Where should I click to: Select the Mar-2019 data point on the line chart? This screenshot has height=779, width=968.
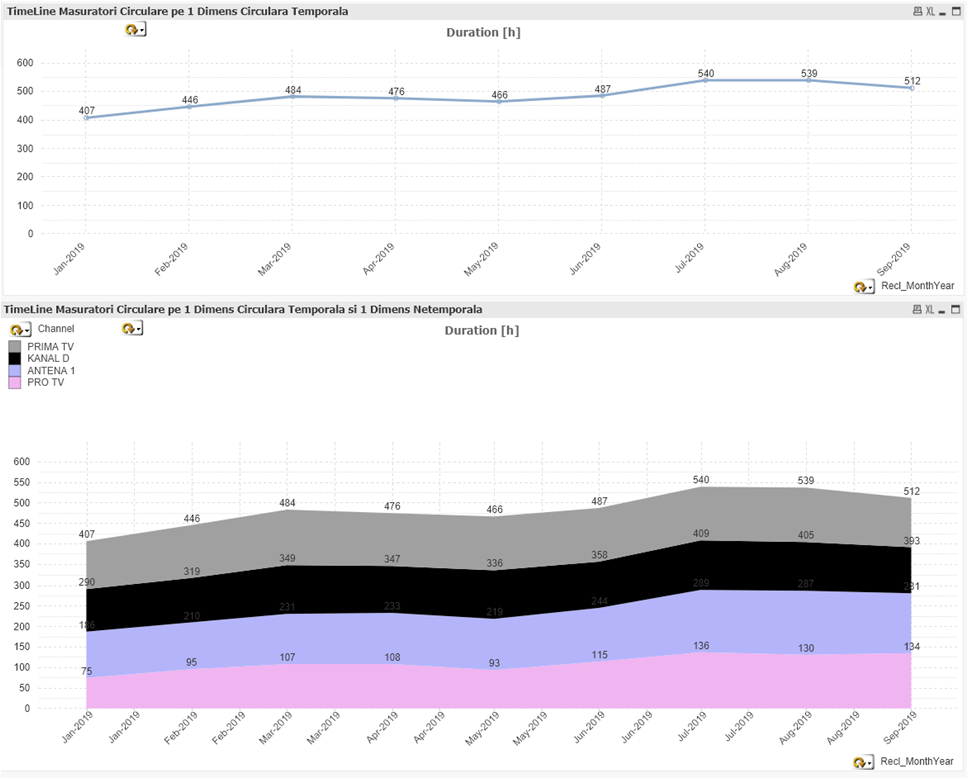[292, 96]
